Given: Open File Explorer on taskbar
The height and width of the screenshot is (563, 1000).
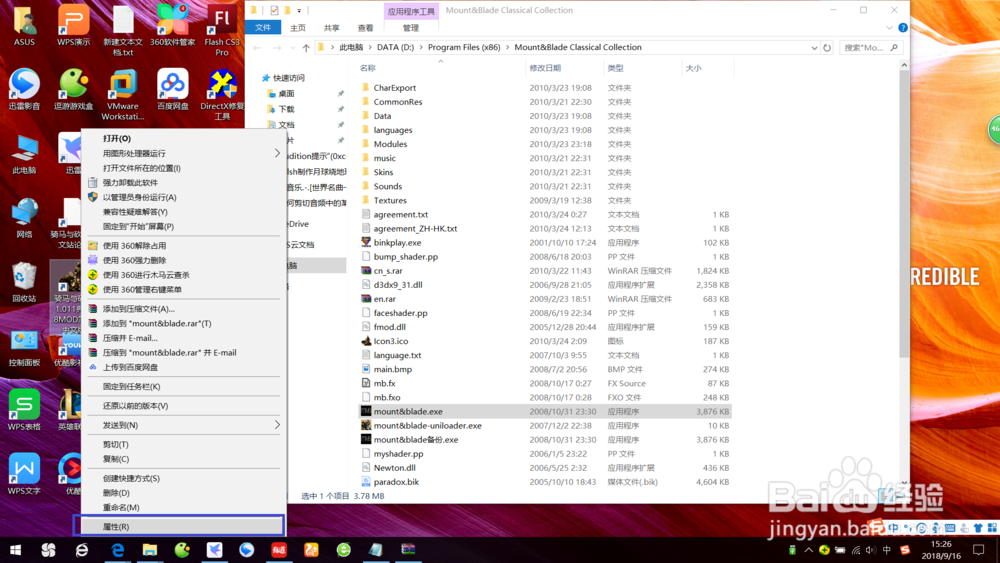Looking at the screenshot, I should coord(150,550).
